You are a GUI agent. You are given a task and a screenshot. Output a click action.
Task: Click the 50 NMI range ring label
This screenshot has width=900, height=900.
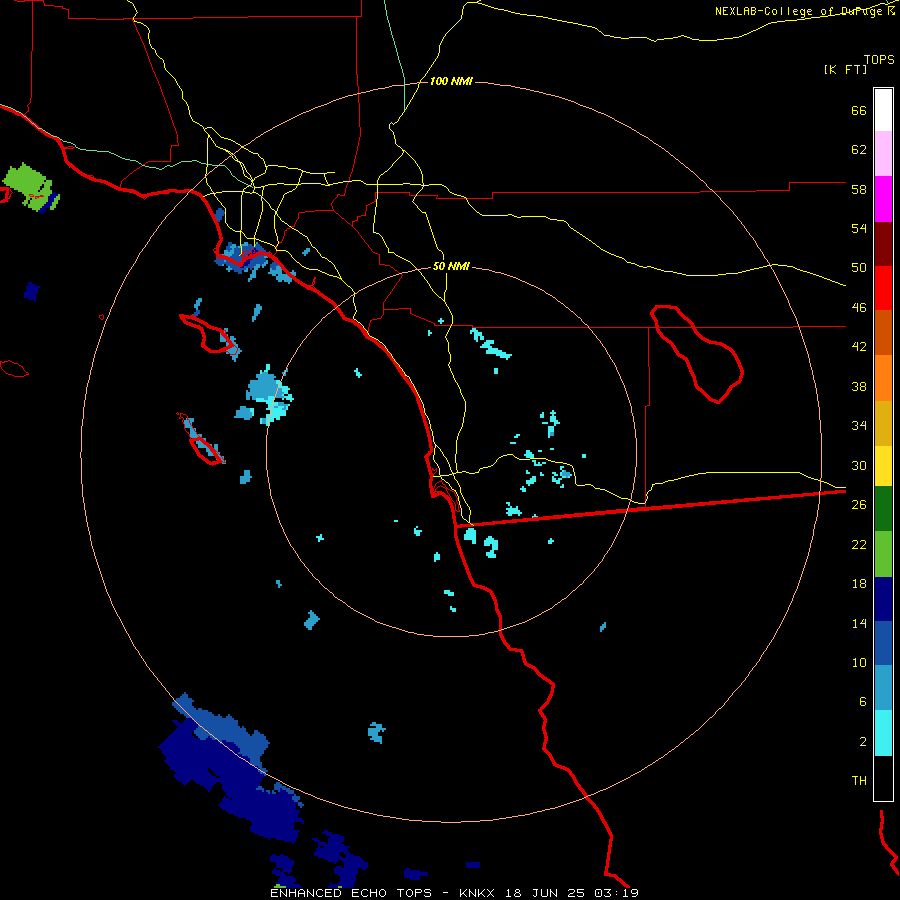tap(451, 266)
